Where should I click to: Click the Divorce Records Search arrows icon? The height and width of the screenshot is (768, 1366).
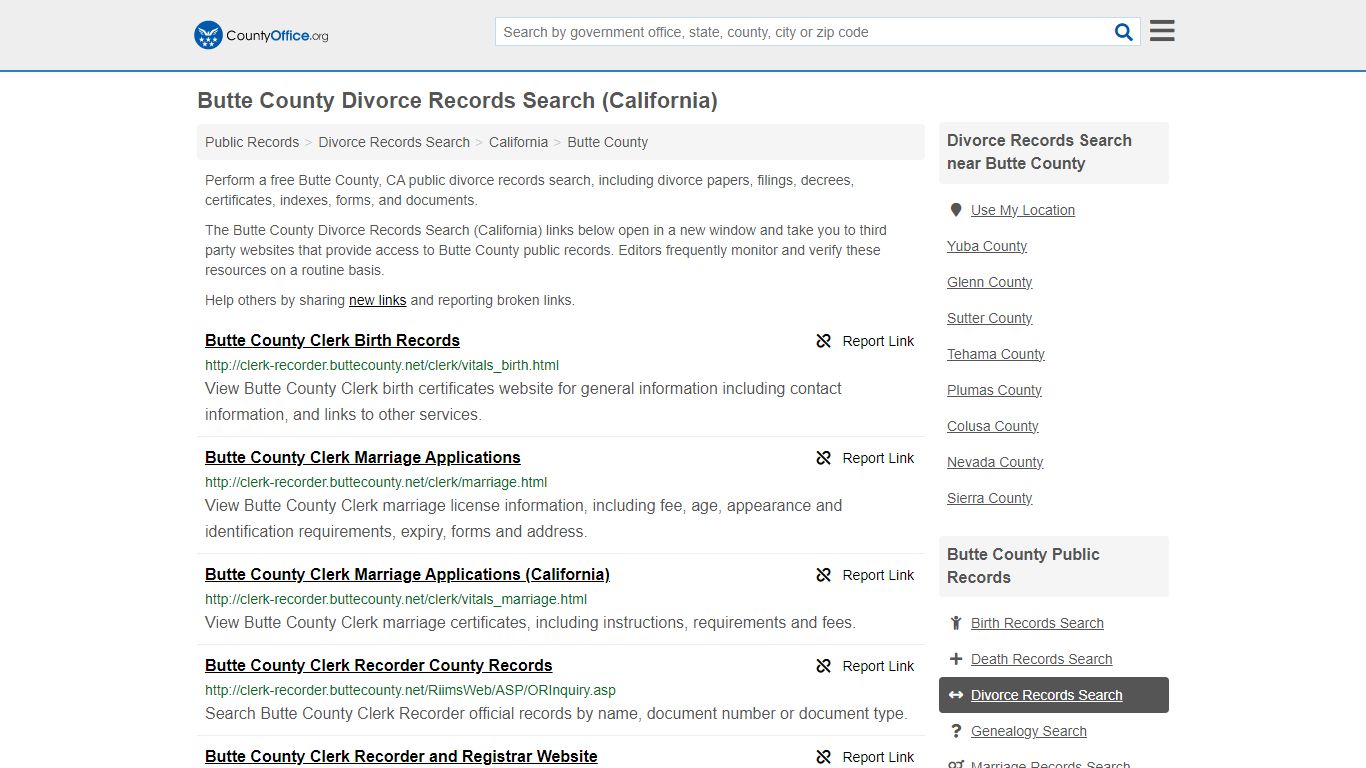coord(956,695)
